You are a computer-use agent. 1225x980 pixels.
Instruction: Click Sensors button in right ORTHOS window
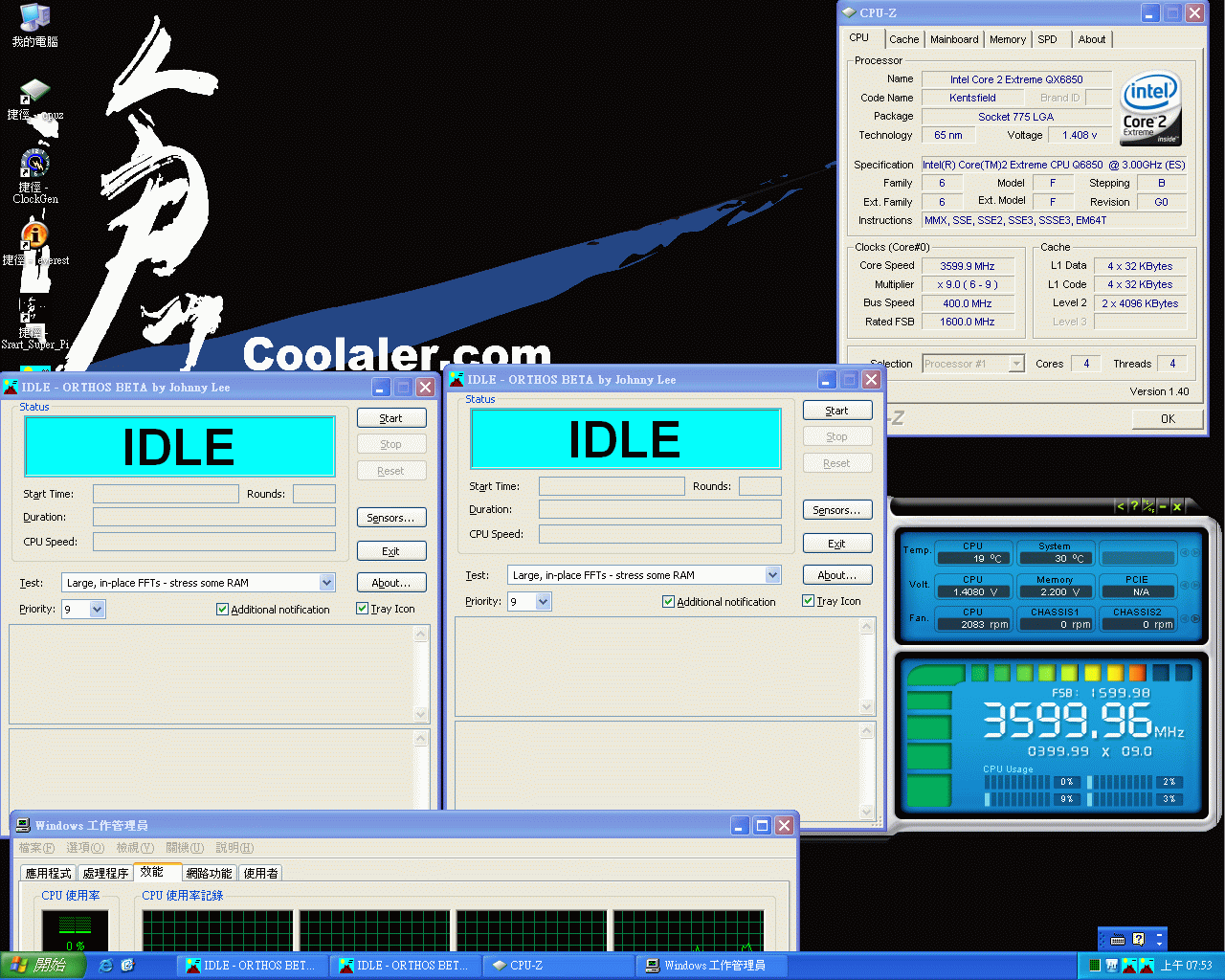837,510
